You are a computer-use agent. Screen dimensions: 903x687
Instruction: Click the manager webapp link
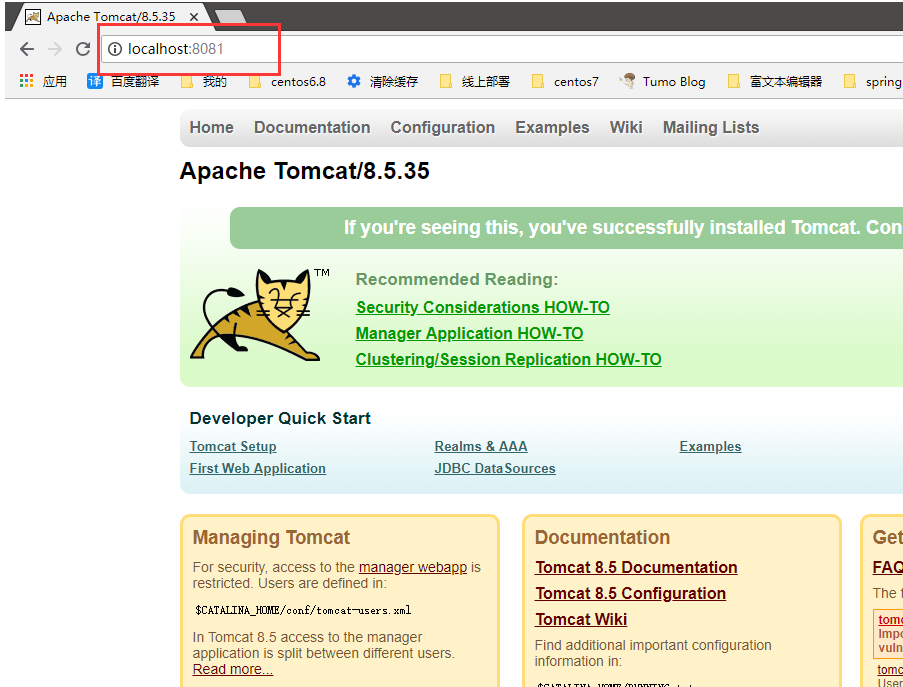412,567
